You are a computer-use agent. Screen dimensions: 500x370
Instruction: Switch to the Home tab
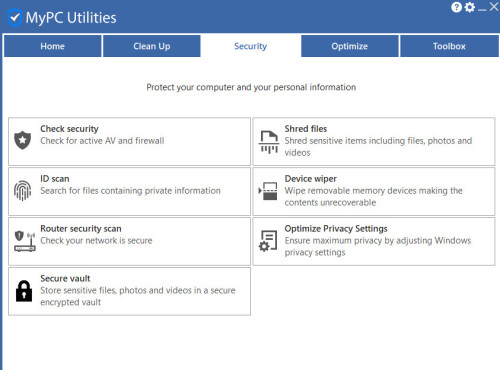(53, 46)
